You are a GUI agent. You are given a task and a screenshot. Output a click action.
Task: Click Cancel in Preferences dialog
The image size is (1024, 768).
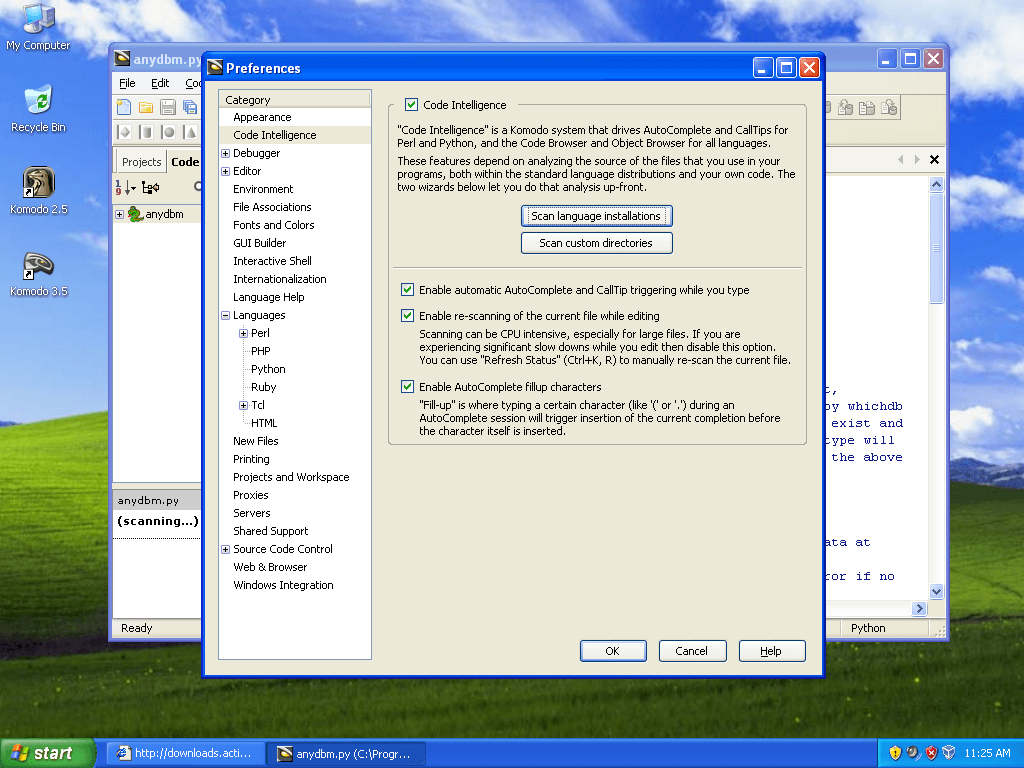(x=692, y=650)
